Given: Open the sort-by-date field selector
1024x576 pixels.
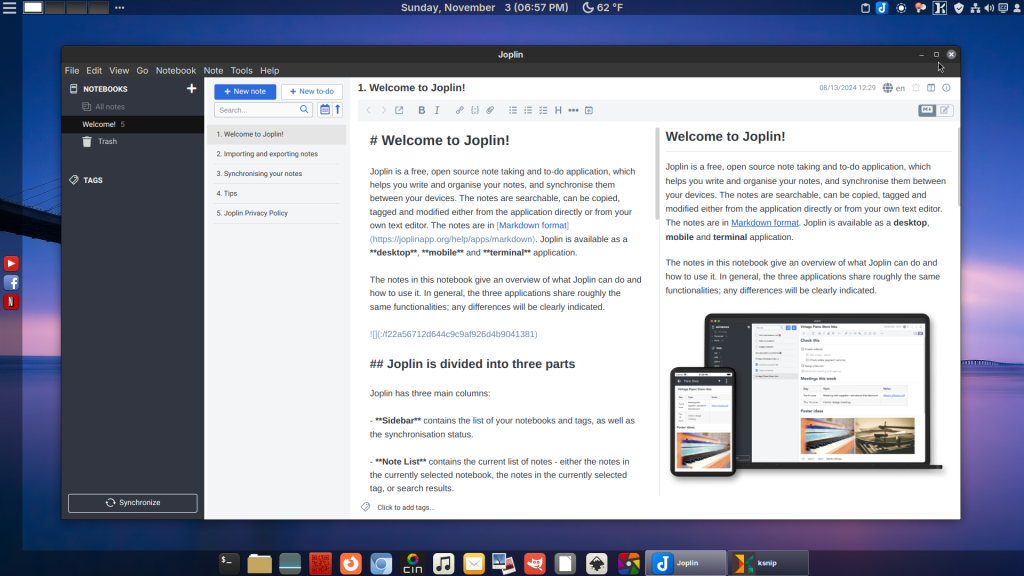Looking at the screenshot, I should 325,110.
